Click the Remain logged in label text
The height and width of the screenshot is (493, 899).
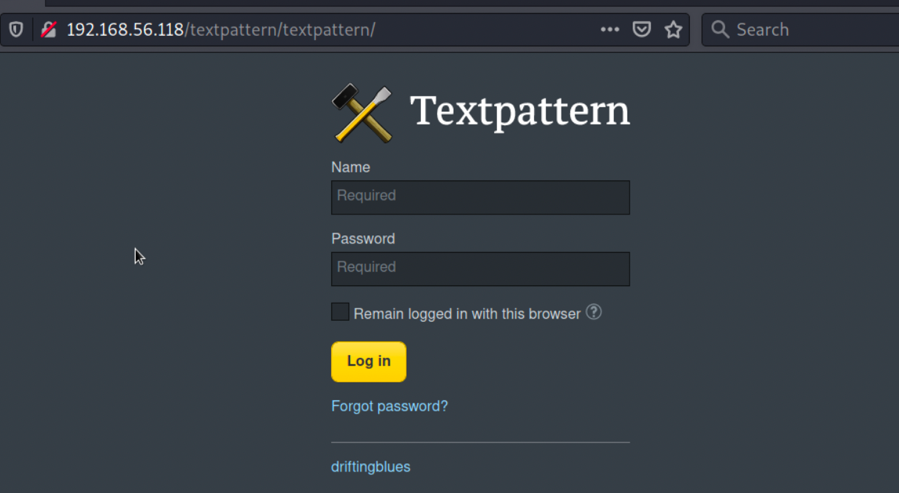coord(467,314)
